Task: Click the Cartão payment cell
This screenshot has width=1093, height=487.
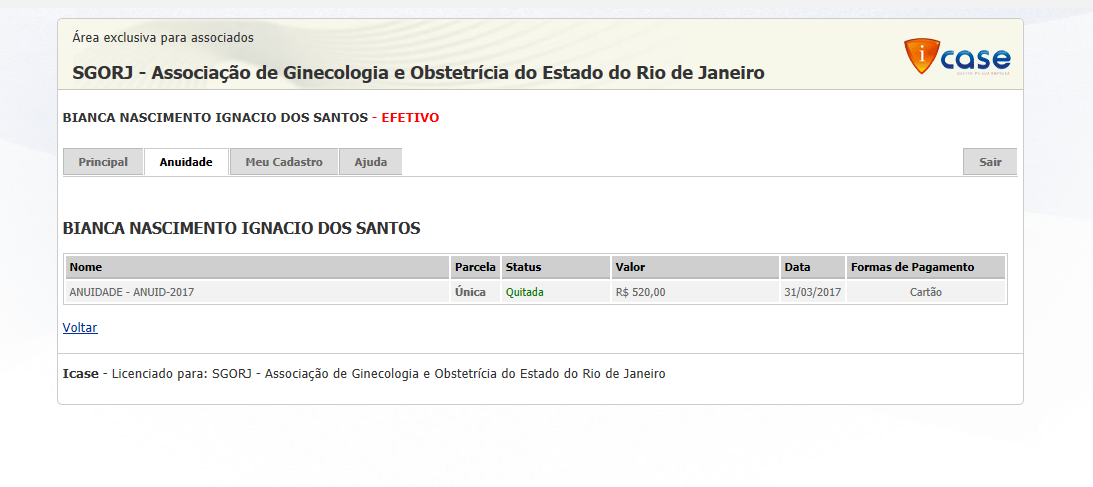Action: pyautogui.click(x=925, y=292)
